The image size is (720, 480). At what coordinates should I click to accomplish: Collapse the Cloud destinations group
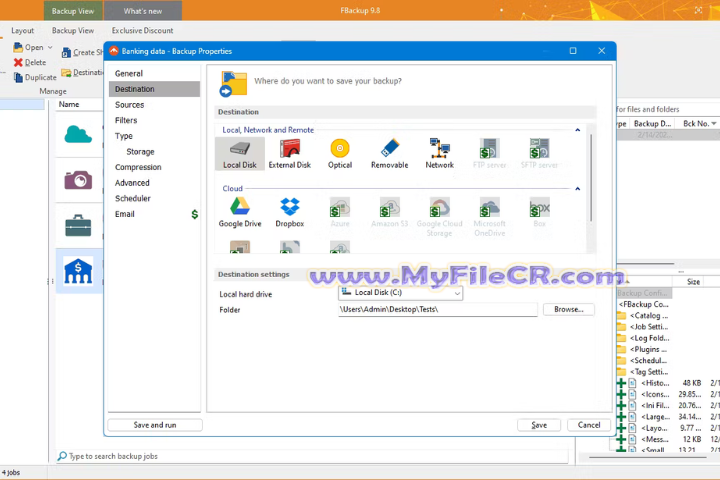[x=578, y=188]
